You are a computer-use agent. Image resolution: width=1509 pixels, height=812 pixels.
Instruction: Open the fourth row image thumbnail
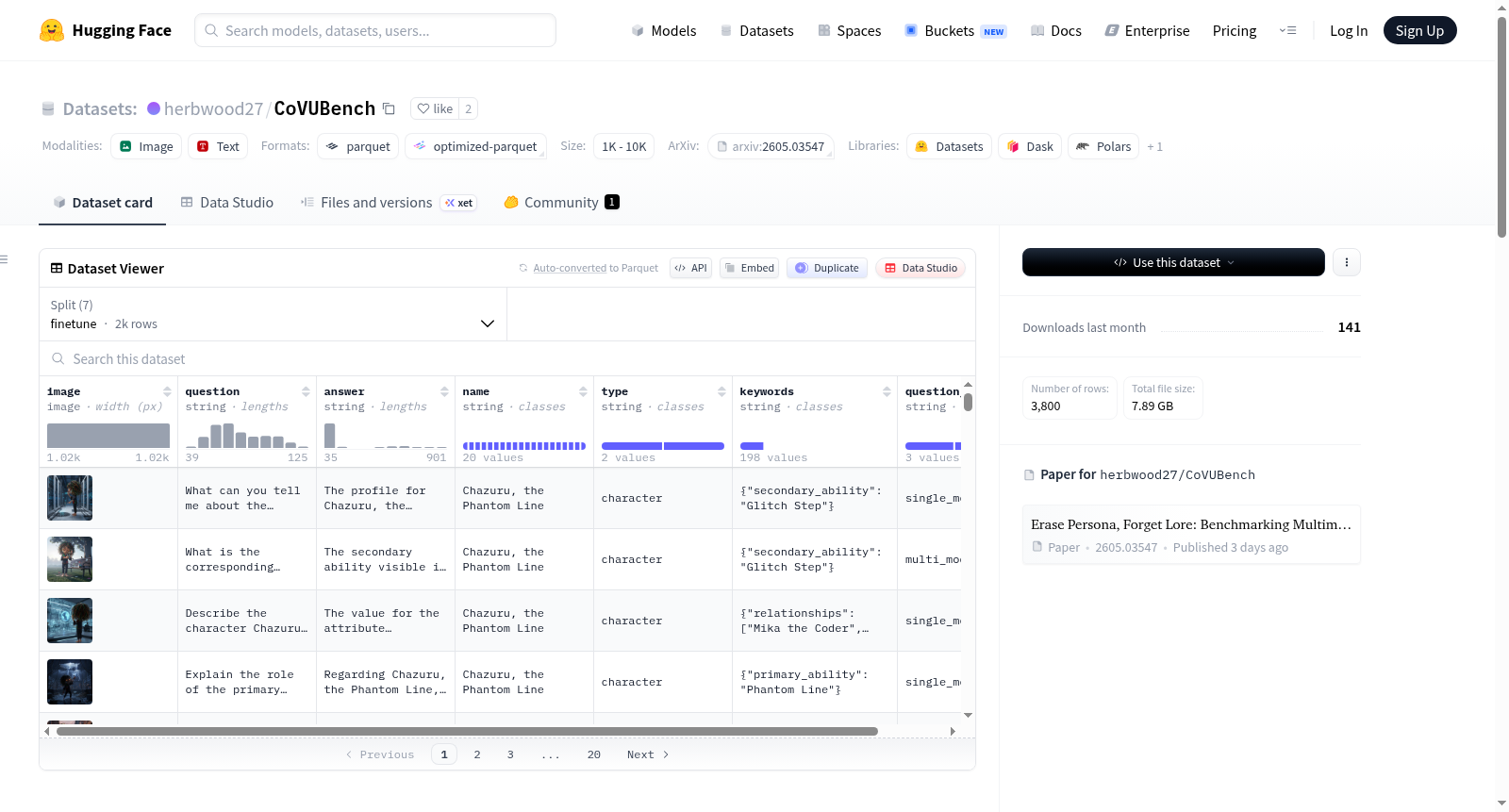pyautogui.click(x=70, y=682)
